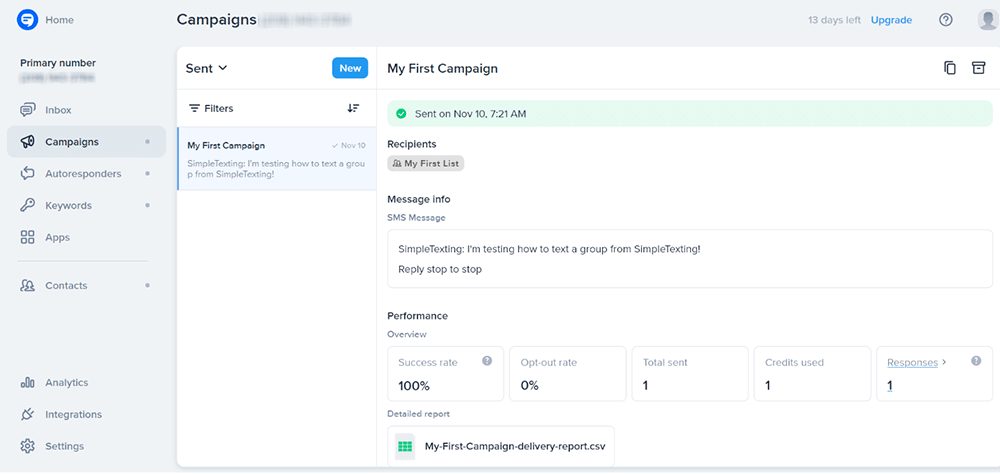Select the Apps menu label

tap(57, 237)
